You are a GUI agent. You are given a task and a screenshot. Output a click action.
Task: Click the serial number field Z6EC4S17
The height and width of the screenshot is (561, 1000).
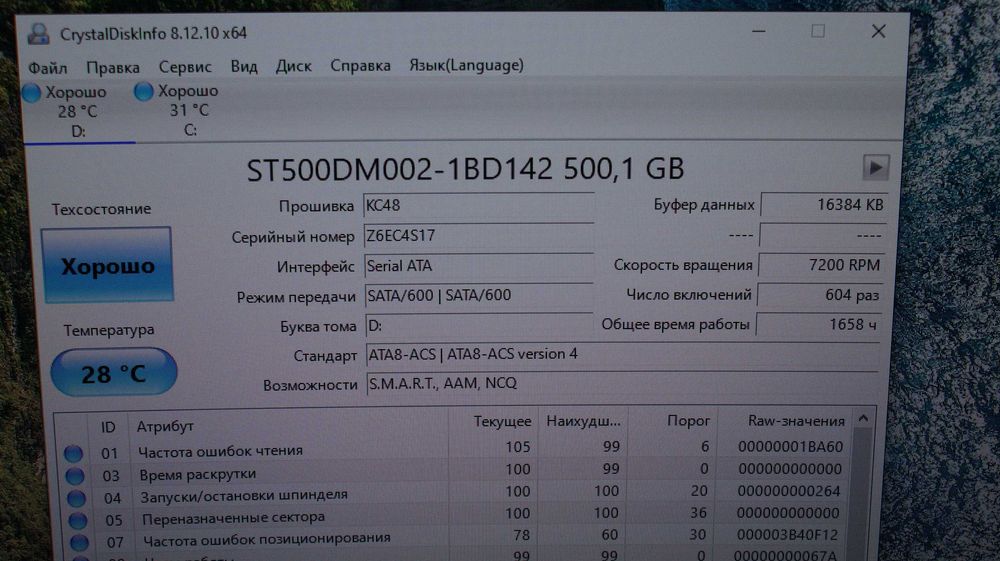click(x=478, y=236)
